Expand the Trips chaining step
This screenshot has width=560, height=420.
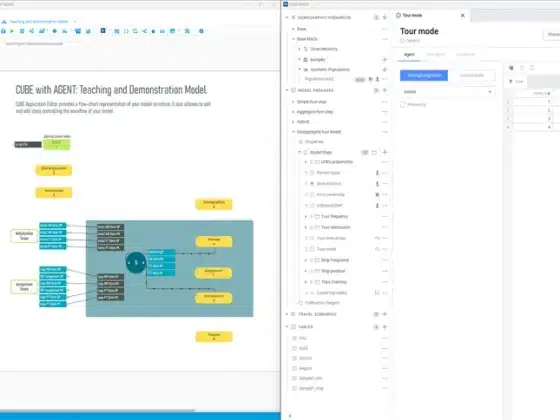[x=306, y=282]
